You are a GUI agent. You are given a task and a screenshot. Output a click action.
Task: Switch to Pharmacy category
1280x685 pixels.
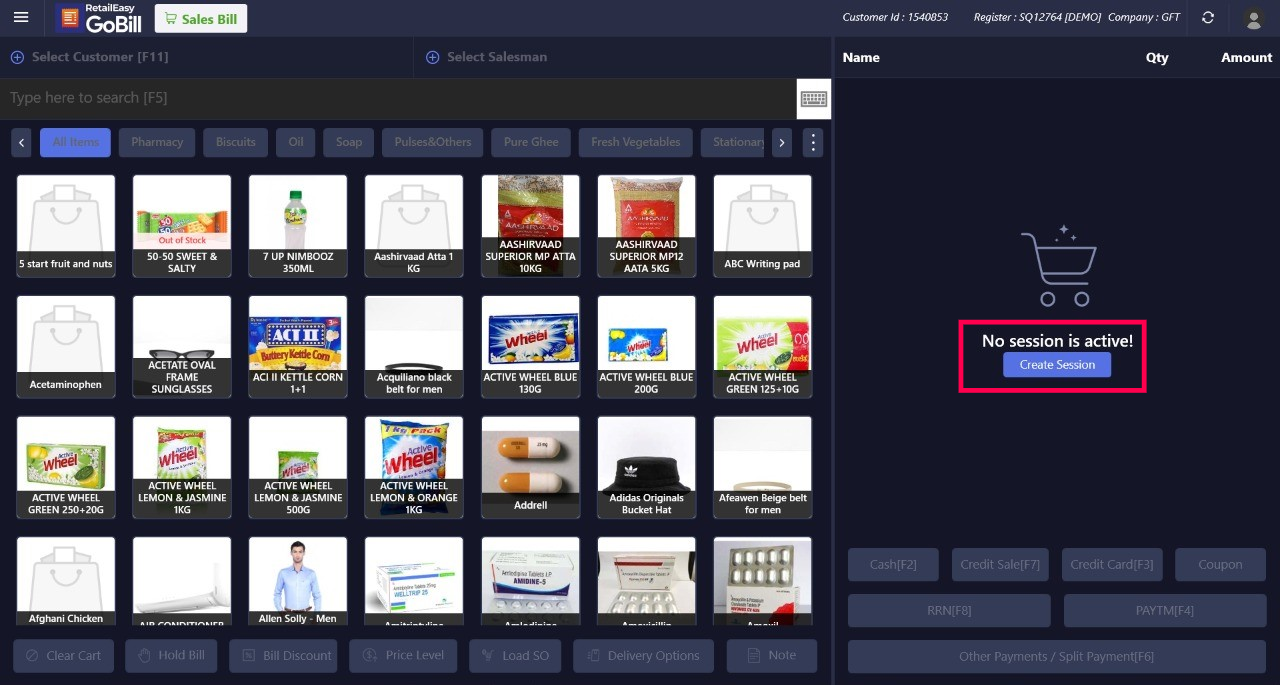pos(157,142)
